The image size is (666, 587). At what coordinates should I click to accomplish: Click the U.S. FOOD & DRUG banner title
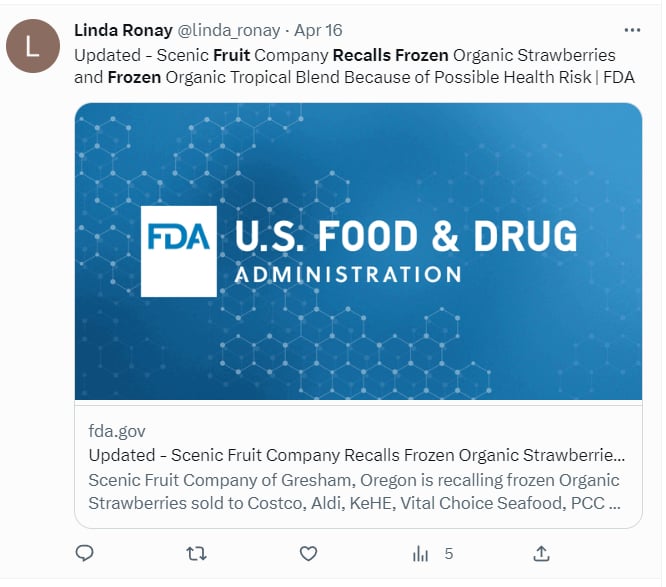click(x=406, y=235)
